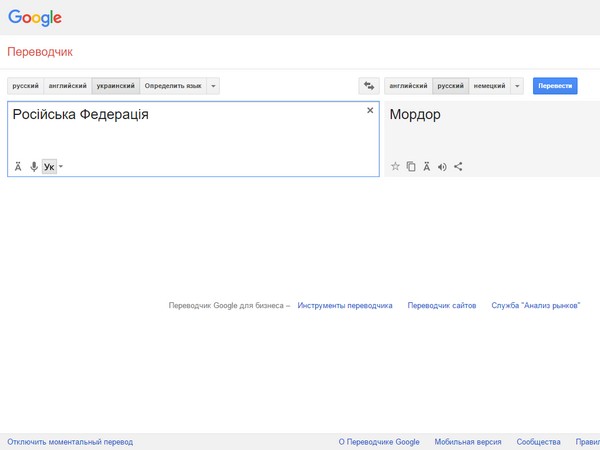The width and height of the screenshot is (600, 450).
Task: Share the translation result
Action: [458, 167]
